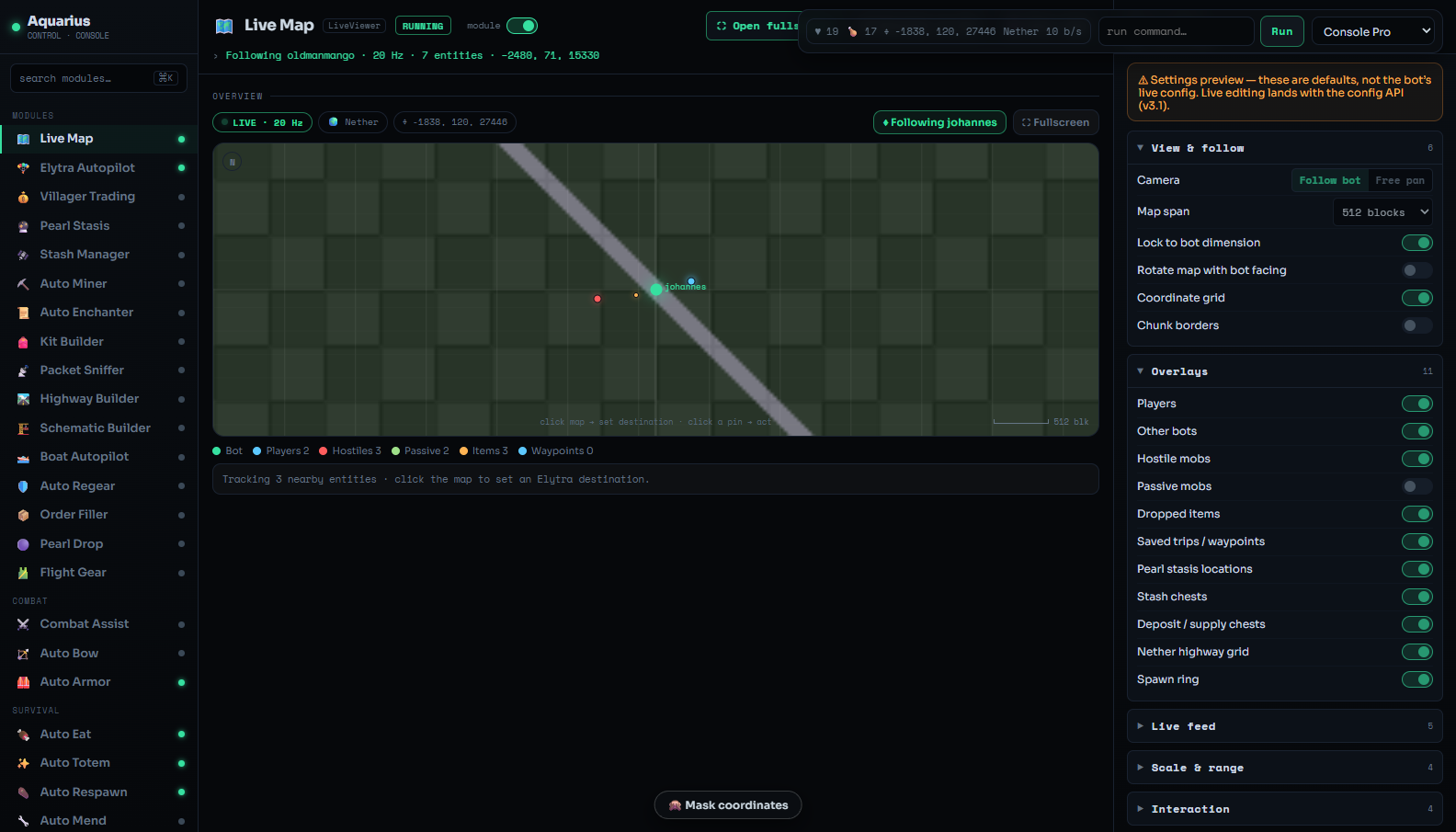Click the Combat Assist swords icon

pos(23,624)
